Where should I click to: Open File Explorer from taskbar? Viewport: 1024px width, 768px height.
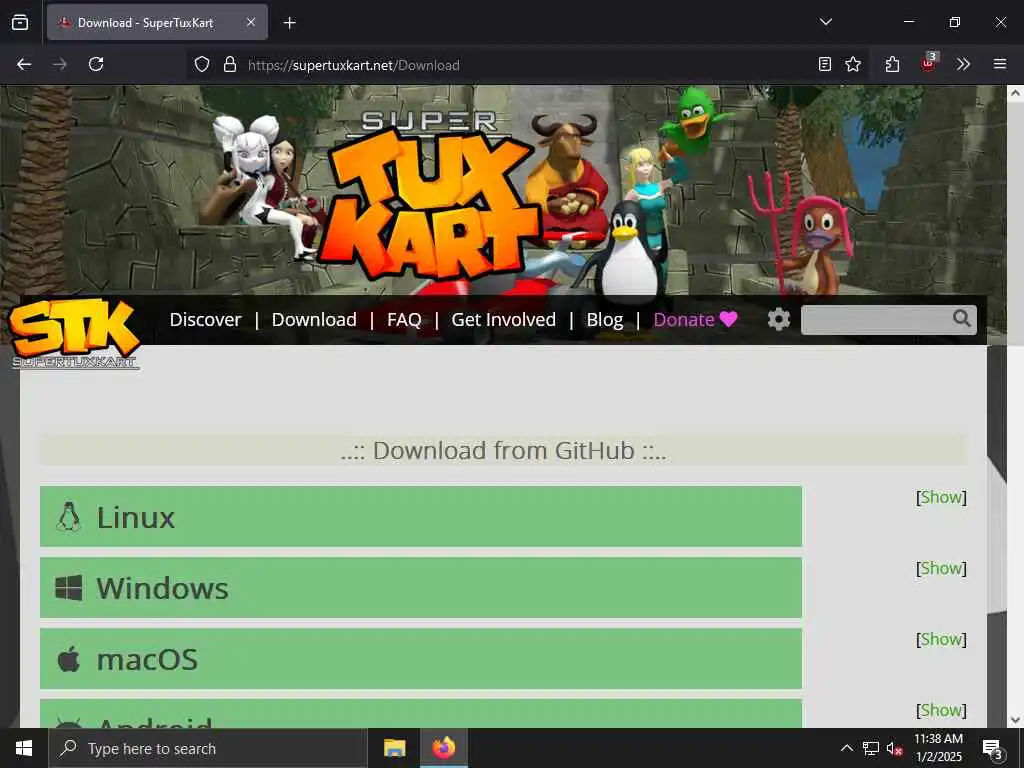pos(394,748)
